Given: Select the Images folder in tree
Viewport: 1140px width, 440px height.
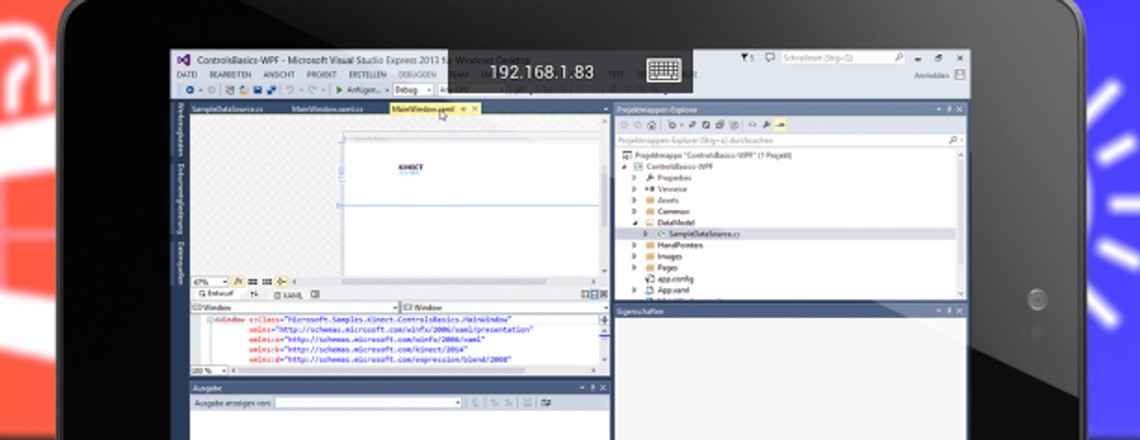Looking at the screenshot, I should click(x=670, y=256).
